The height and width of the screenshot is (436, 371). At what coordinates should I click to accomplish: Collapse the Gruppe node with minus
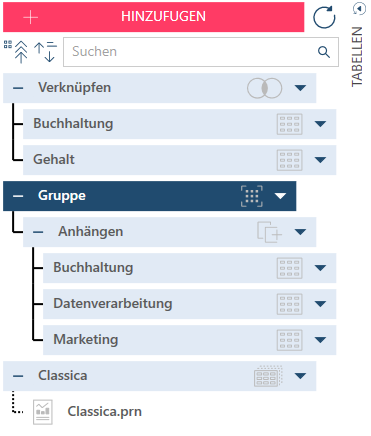pyautogui.click(x=18, y=196)
